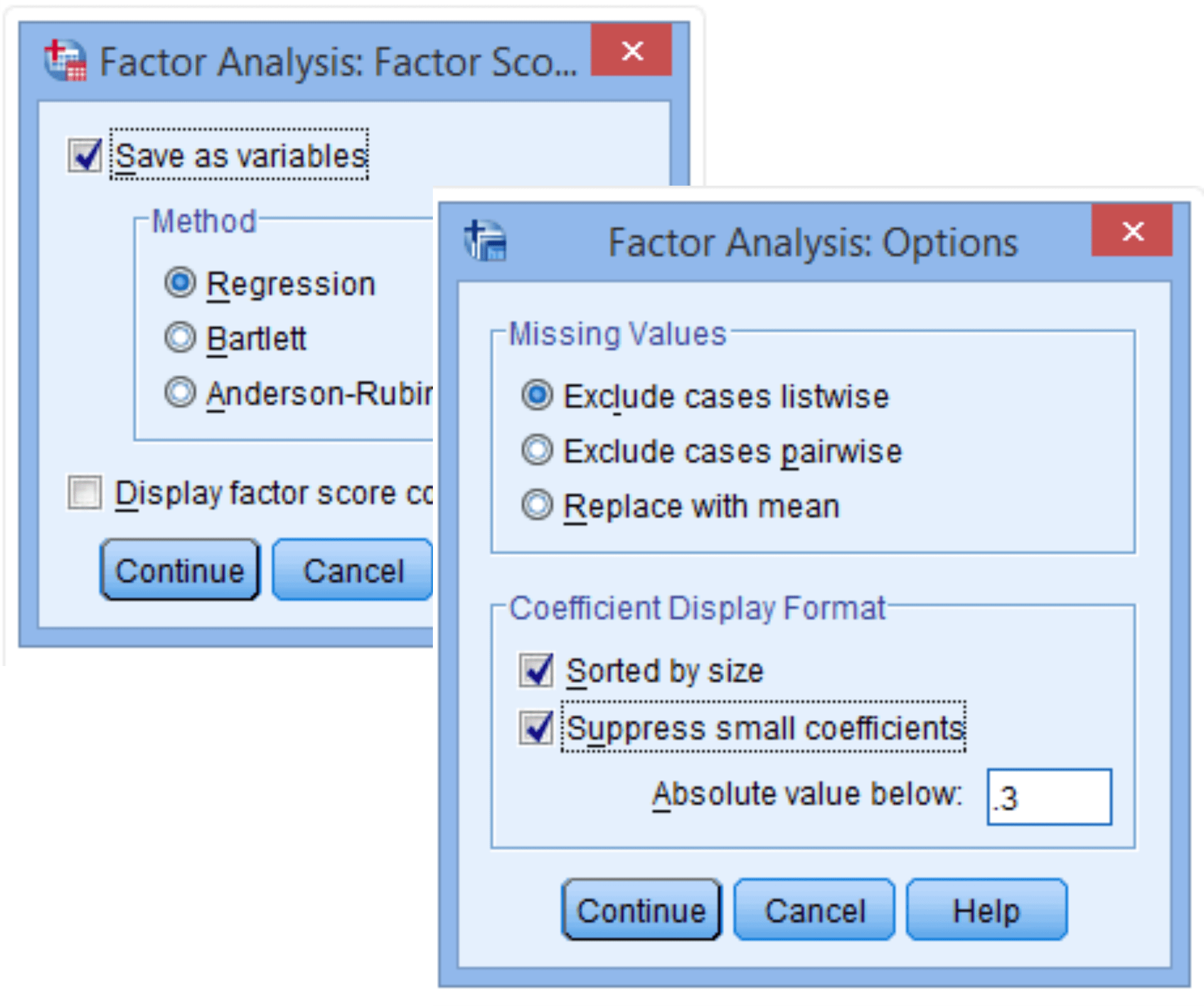Click Cancel in the Options dialog
Screen dimensions: 1204x1006
[x=812, y=909]
